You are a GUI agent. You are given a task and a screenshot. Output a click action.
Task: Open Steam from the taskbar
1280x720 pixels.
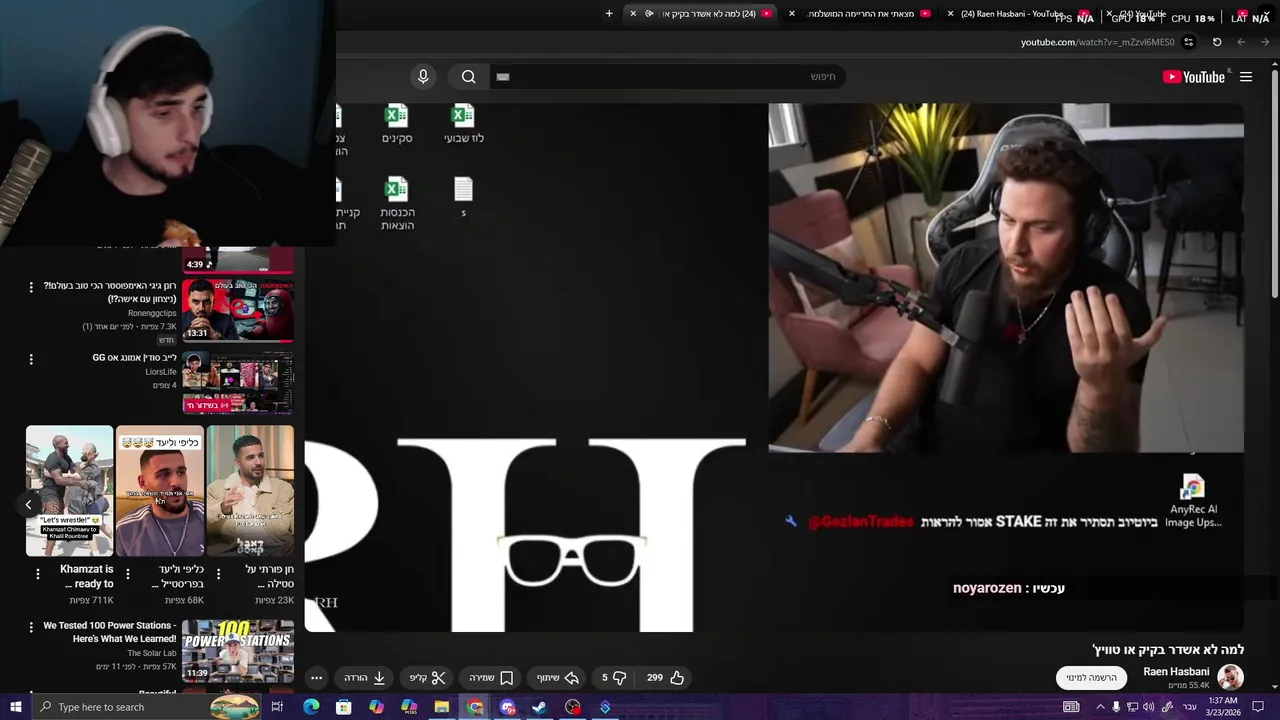click(539, 707)
